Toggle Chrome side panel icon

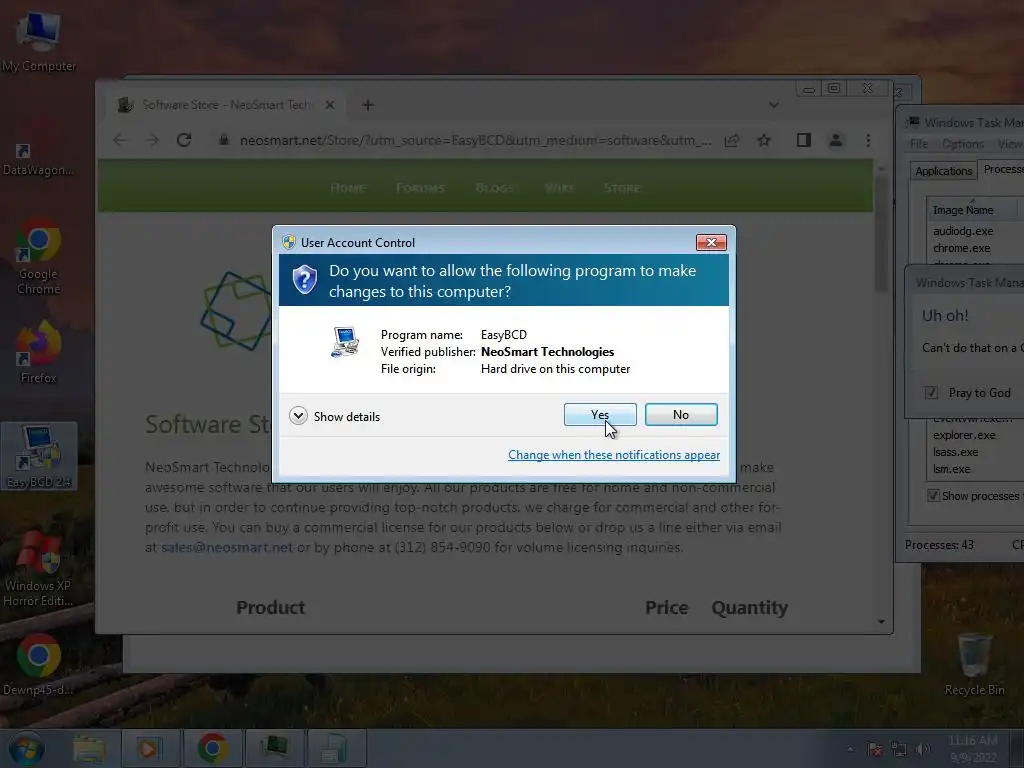803,140
